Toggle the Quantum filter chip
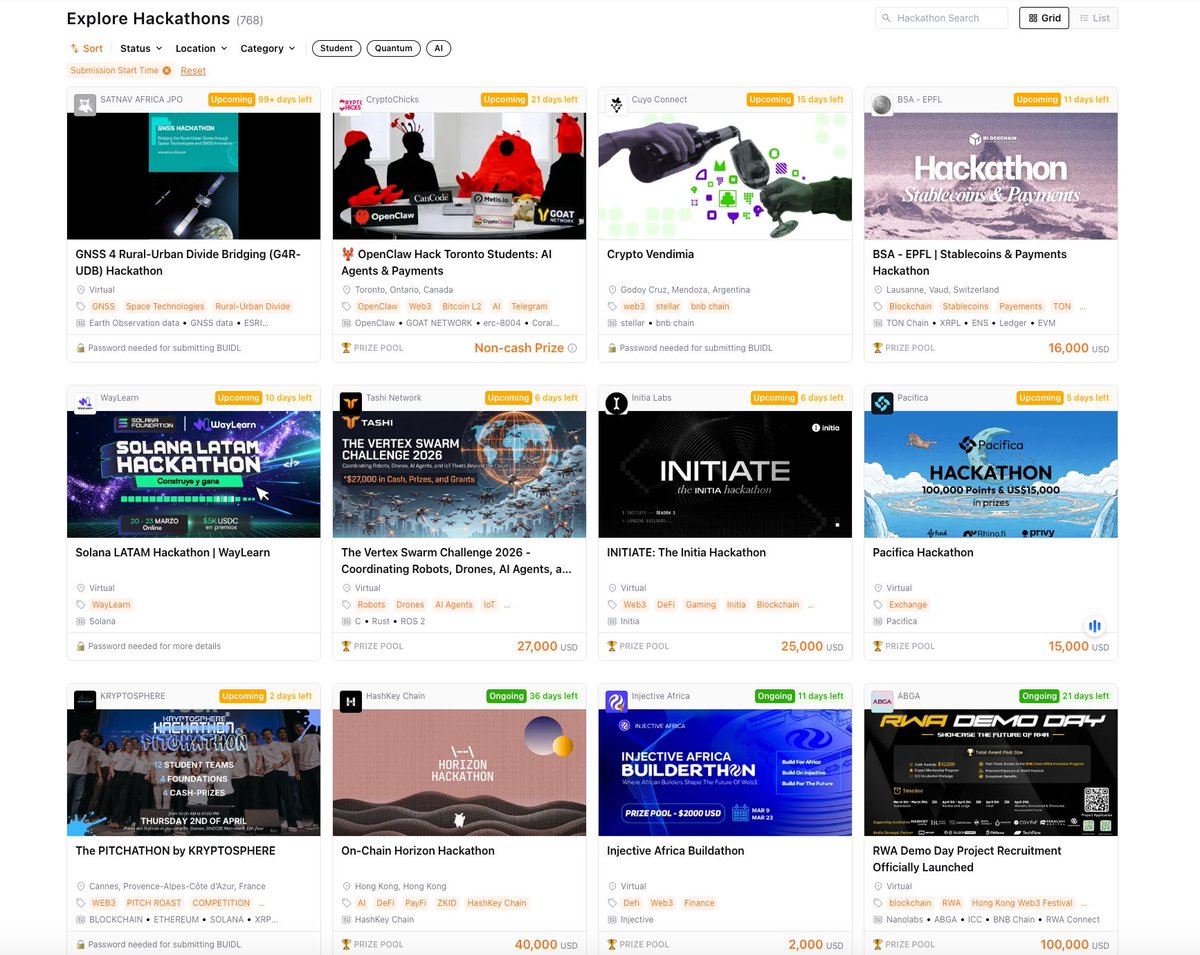 394,48
